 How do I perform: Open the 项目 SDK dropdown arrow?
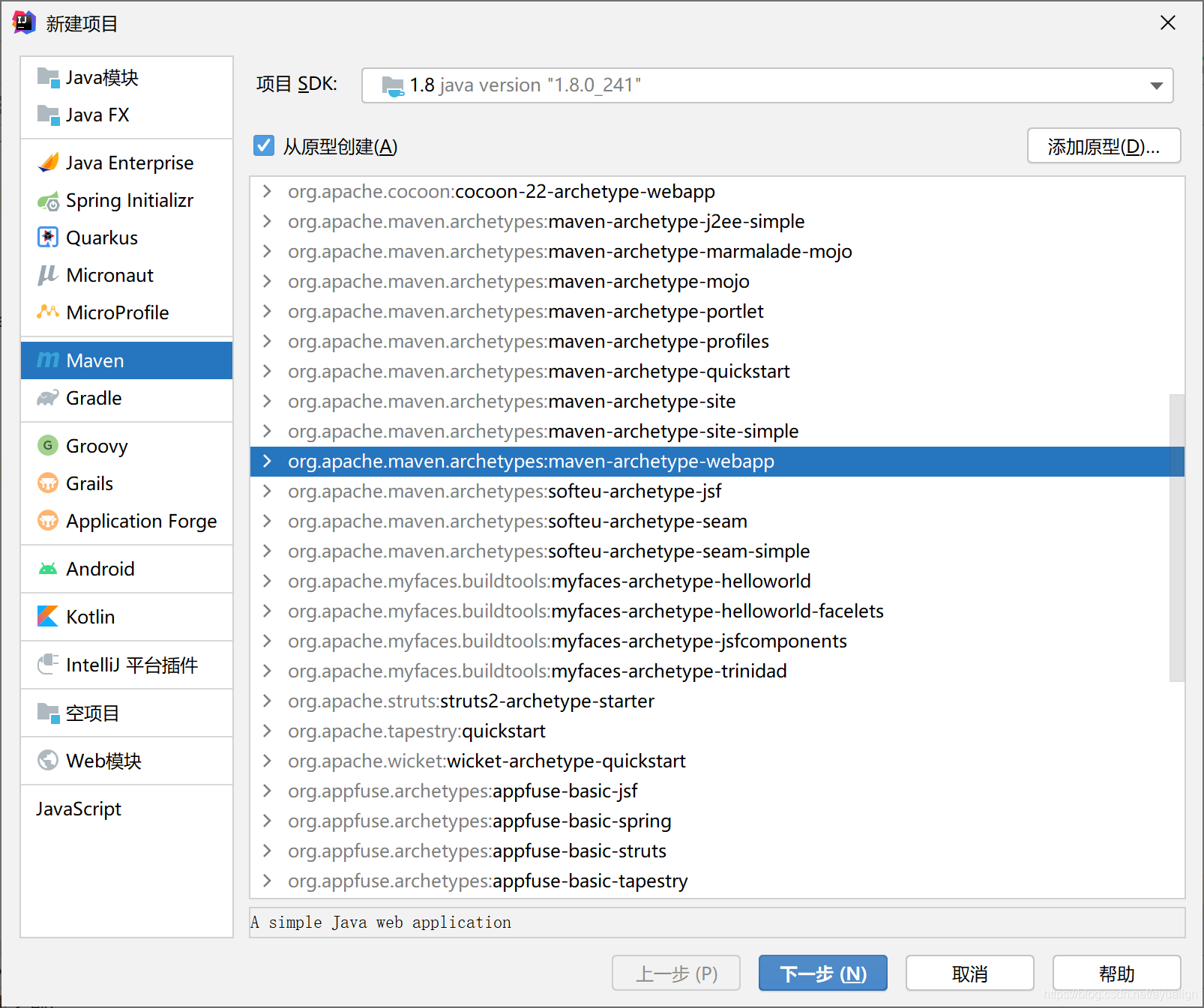pos(1157,86)
